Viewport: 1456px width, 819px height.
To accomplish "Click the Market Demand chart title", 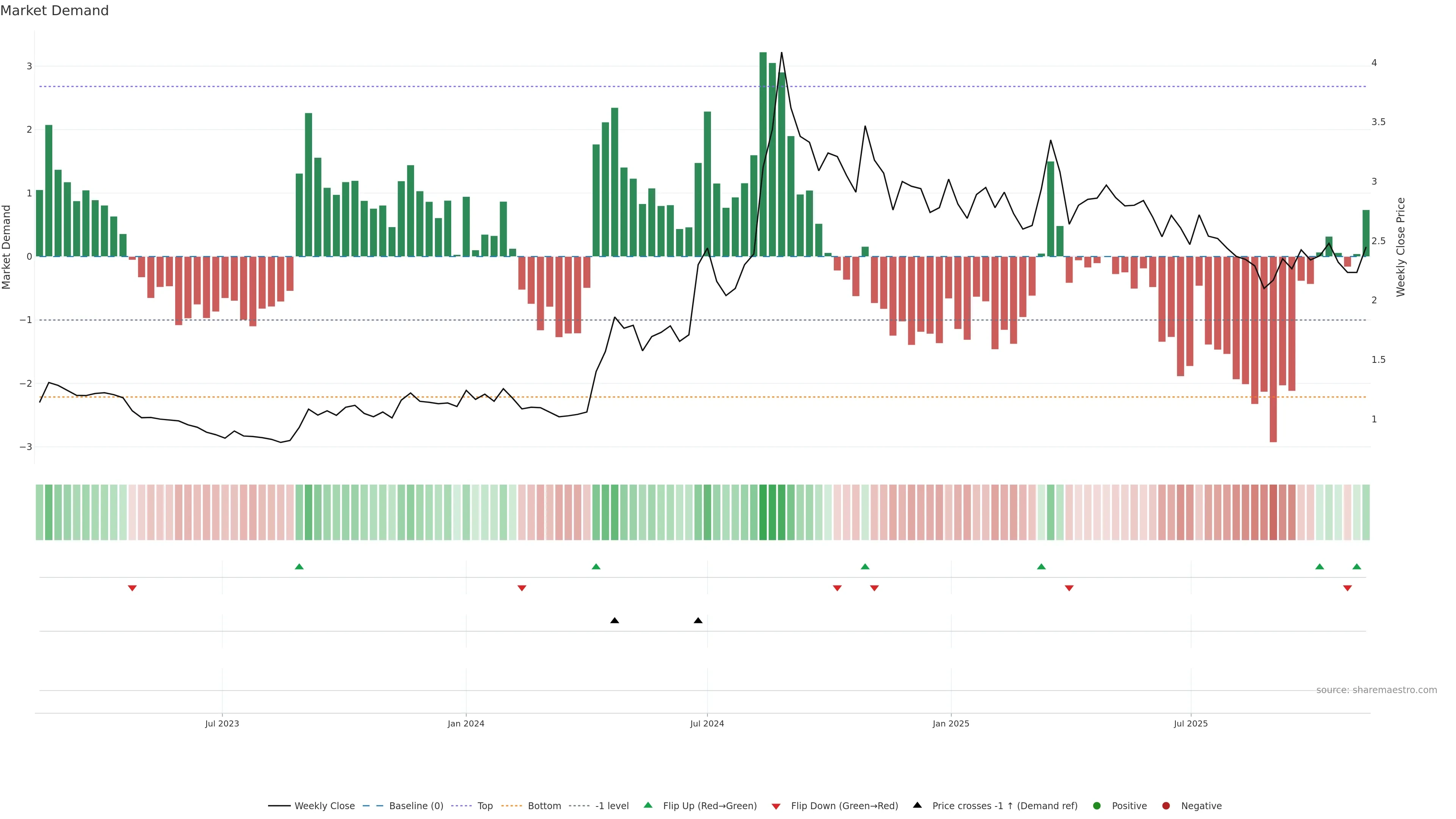I will pyautogui.click(x=54, y=11).
